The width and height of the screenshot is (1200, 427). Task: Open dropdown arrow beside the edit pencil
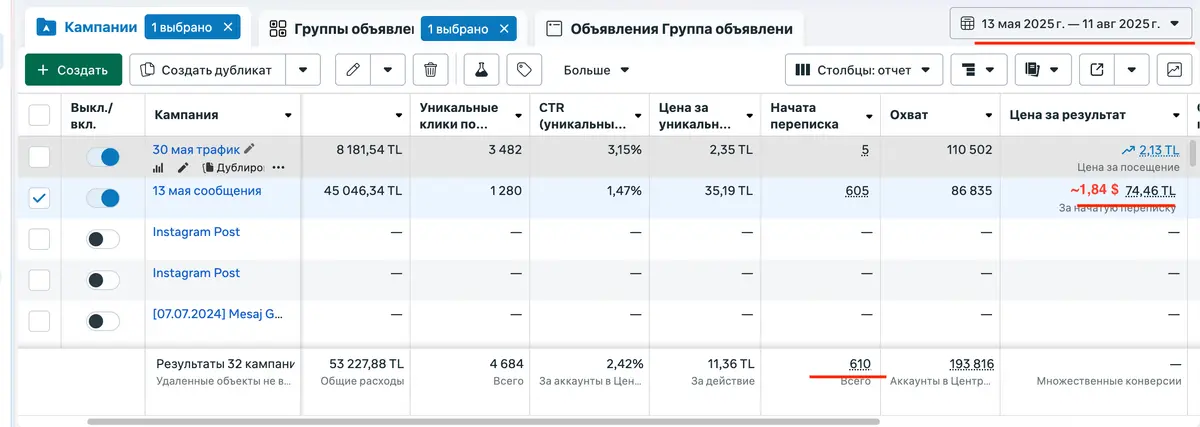[387, 70]
